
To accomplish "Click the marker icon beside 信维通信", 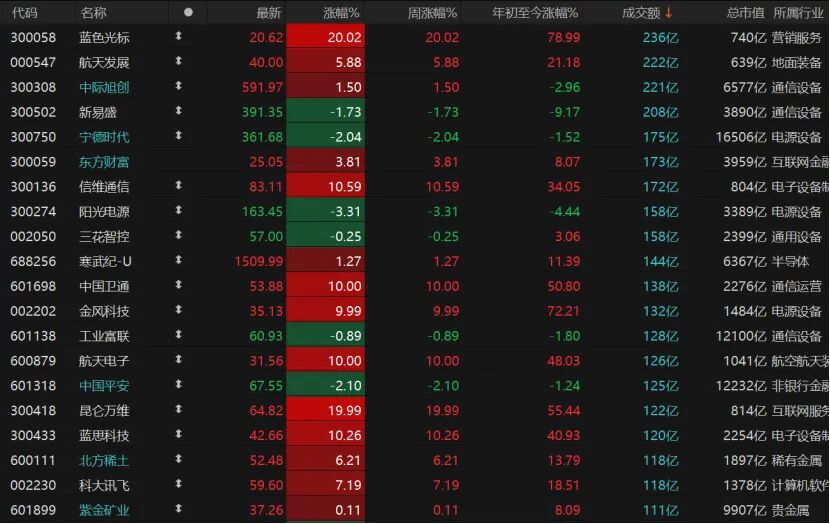I will pos(179,186).
